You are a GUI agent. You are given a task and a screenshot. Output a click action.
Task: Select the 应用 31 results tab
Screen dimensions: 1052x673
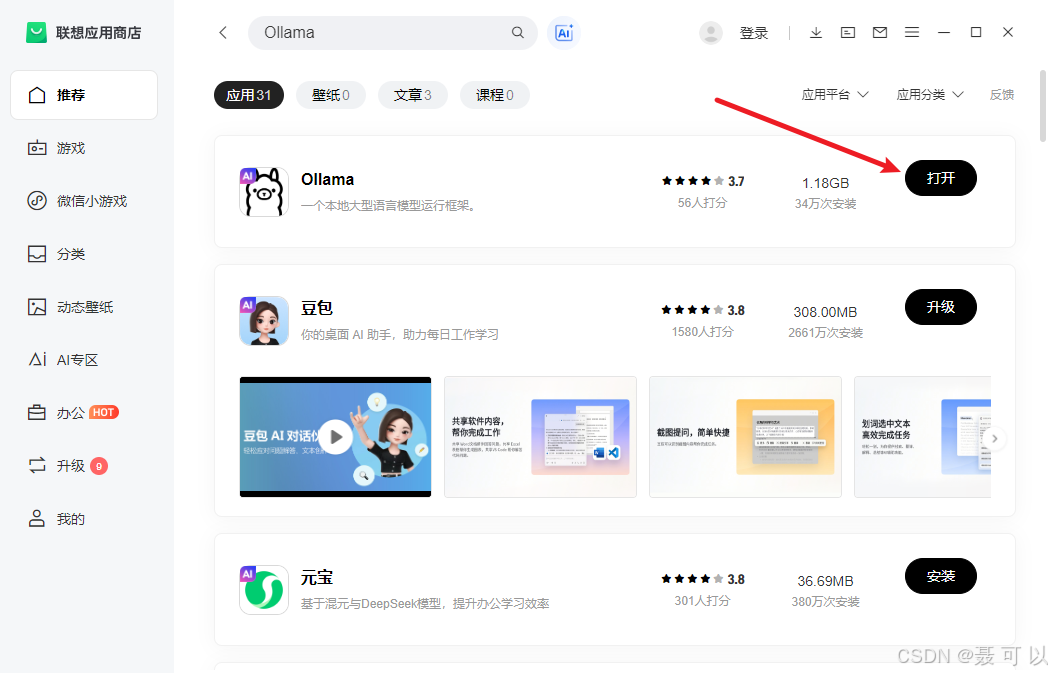(249, 95)
